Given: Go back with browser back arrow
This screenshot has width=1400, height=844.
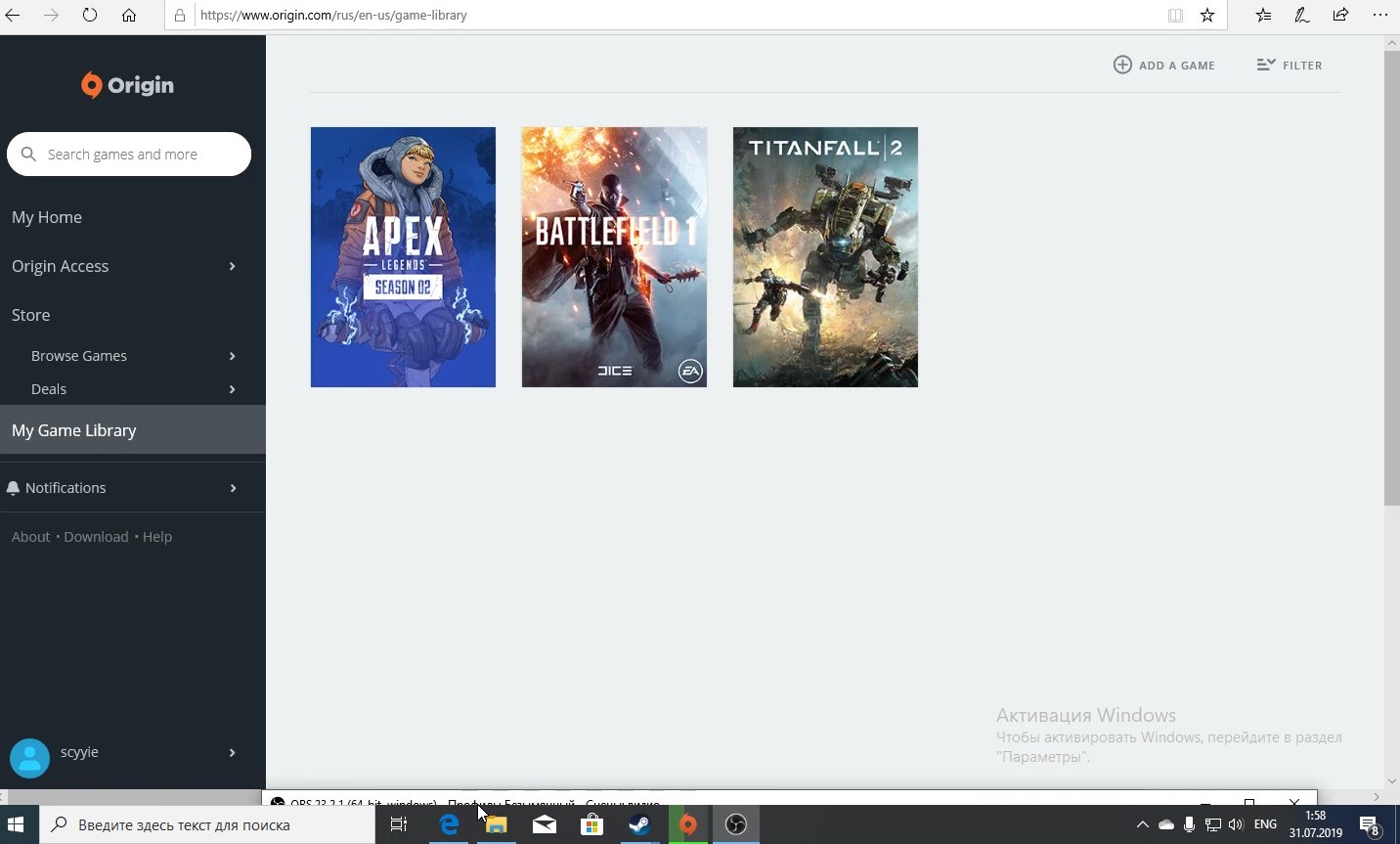Looking at the screenshot, I should [13, 15].
